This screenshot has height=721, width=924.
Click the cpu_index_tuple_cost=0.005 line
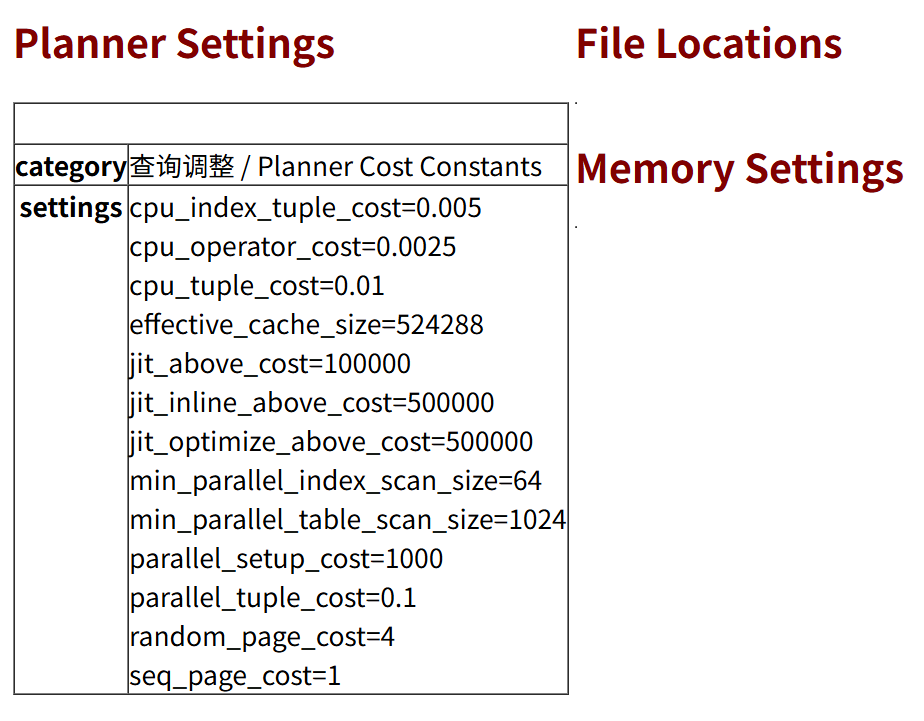coord(305,208)
